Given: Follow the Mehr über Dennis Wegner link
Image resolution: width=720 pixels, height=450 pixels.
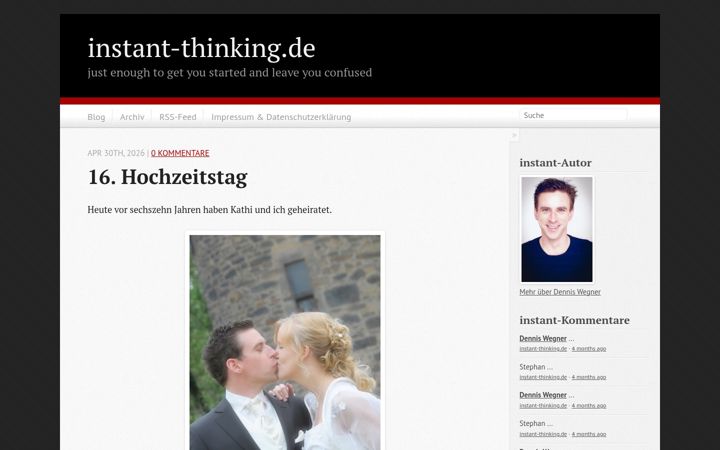Looking at the screenshot, I should [560, 292].
